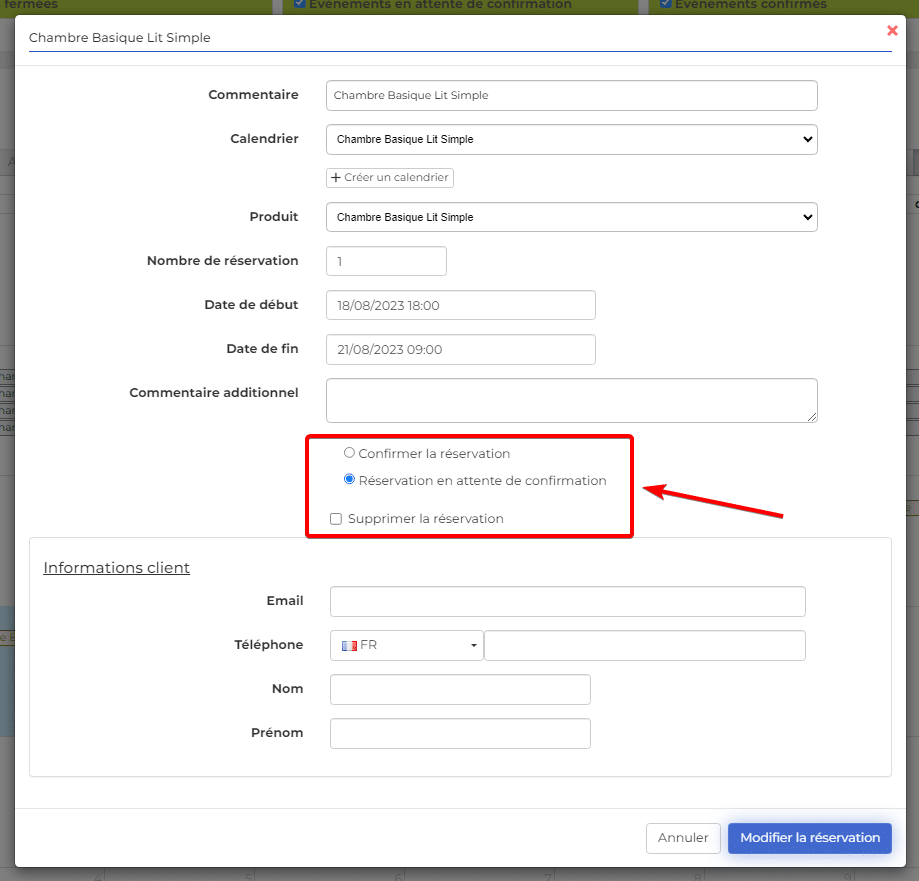This screenshot has height=881, width=919.
Task: Open the Calendrier dropdown
Action: point(571,140)
